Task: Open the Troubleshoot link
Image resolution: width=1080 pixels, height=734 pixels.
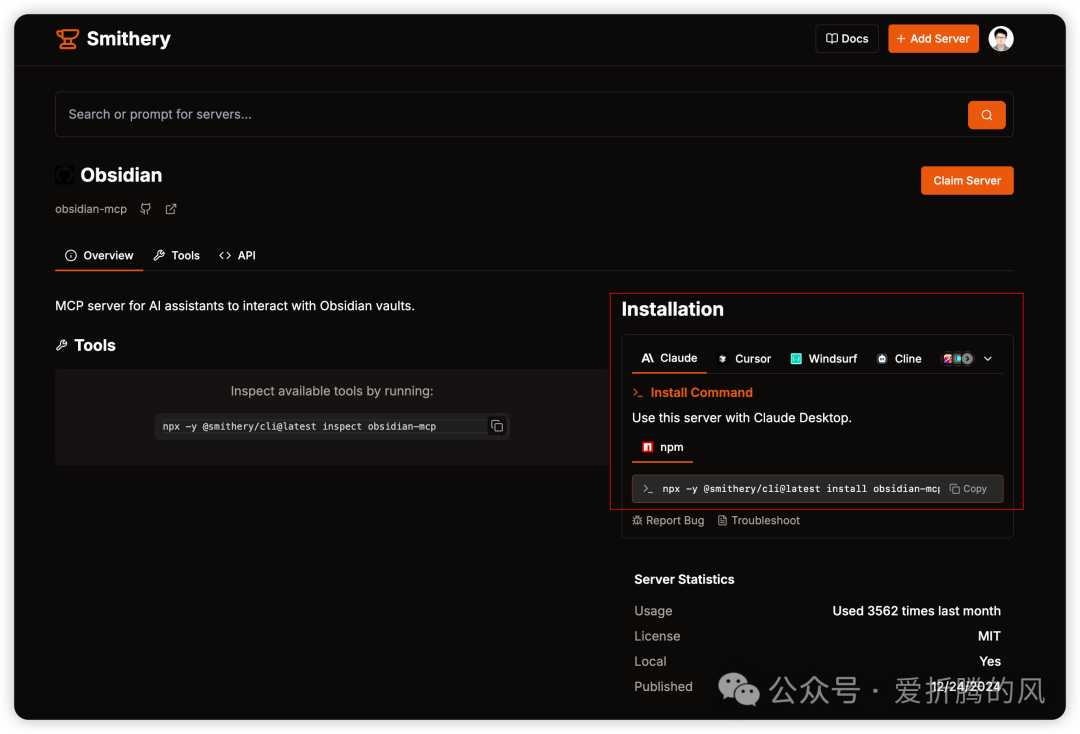Action: (x=758, y=521)
